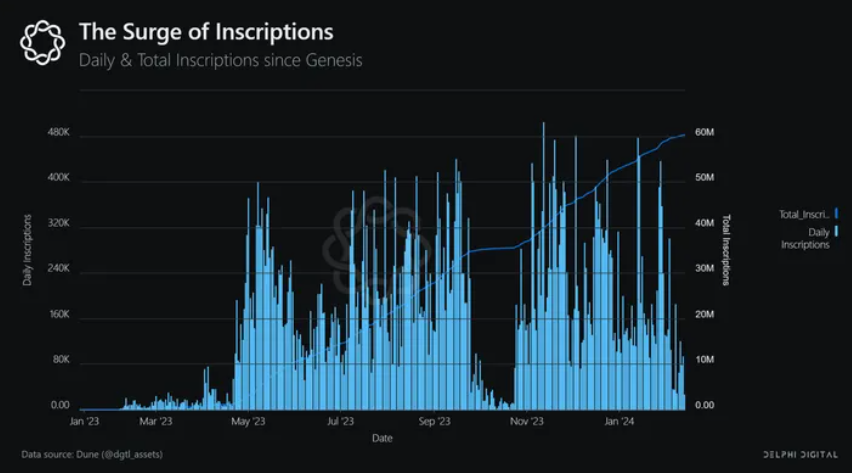Click the tallest daily bar in Nov '23
This screenshot has width=852, height=473.
point(543,266)
